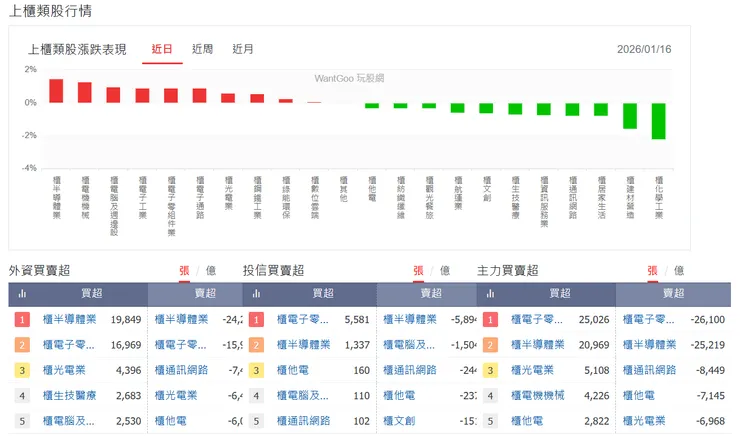Open 櫃光電業 with 5,108 in 主力 買超
Viewport: 740px width, 437px height.
(532, 370)
